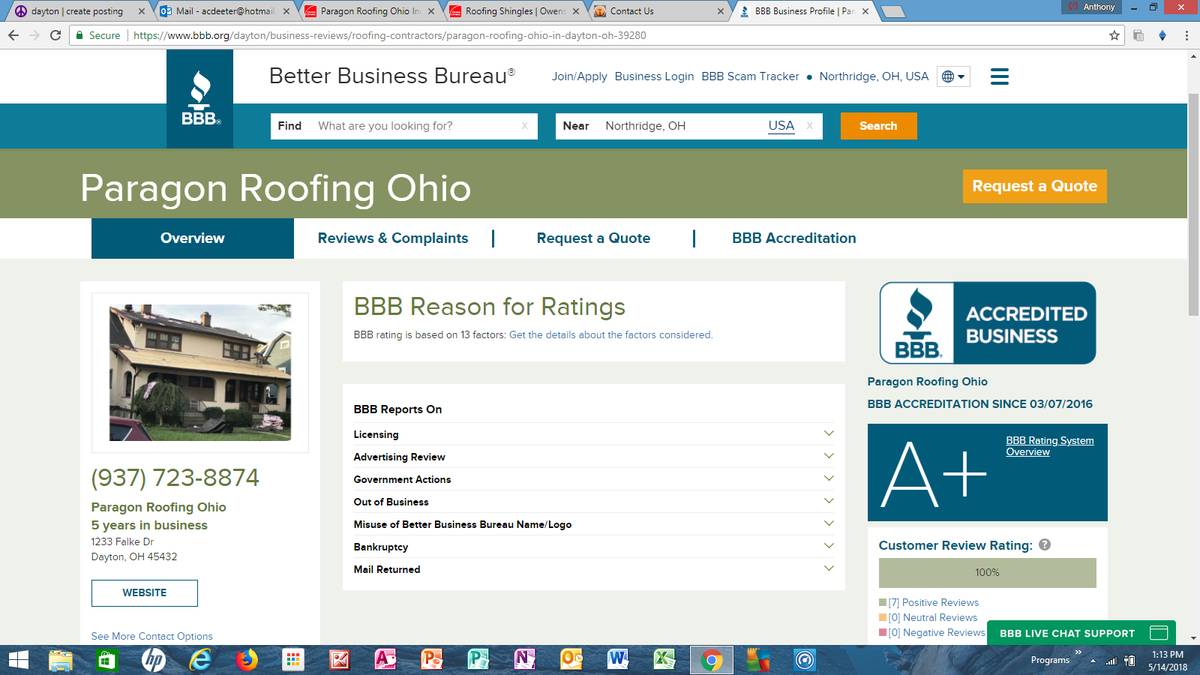Switch to the dayton create posting browser tab

[x=80, y=11]
